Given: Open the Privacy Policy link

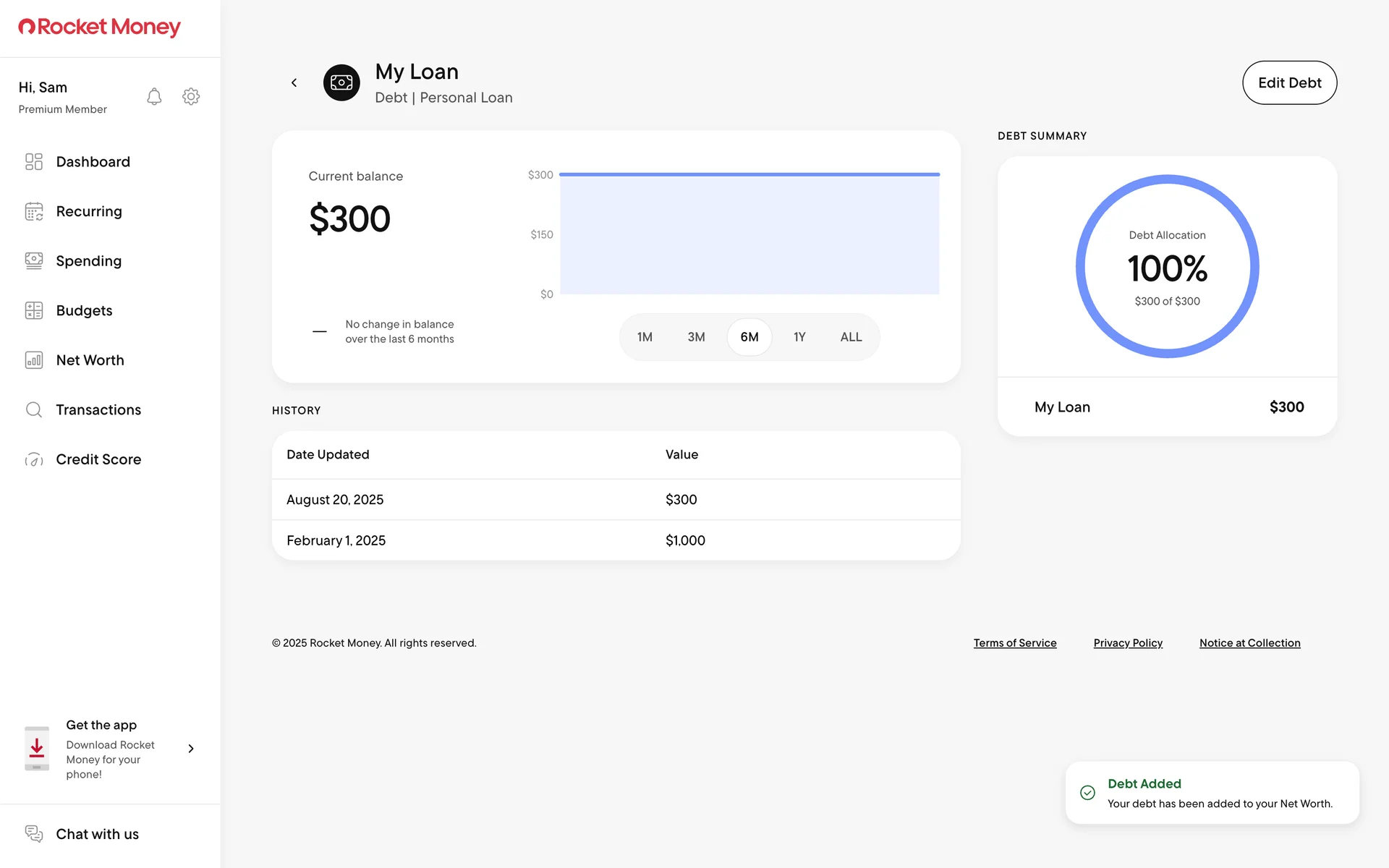Looking at the screenshot, I should (x=1128, y=643).
